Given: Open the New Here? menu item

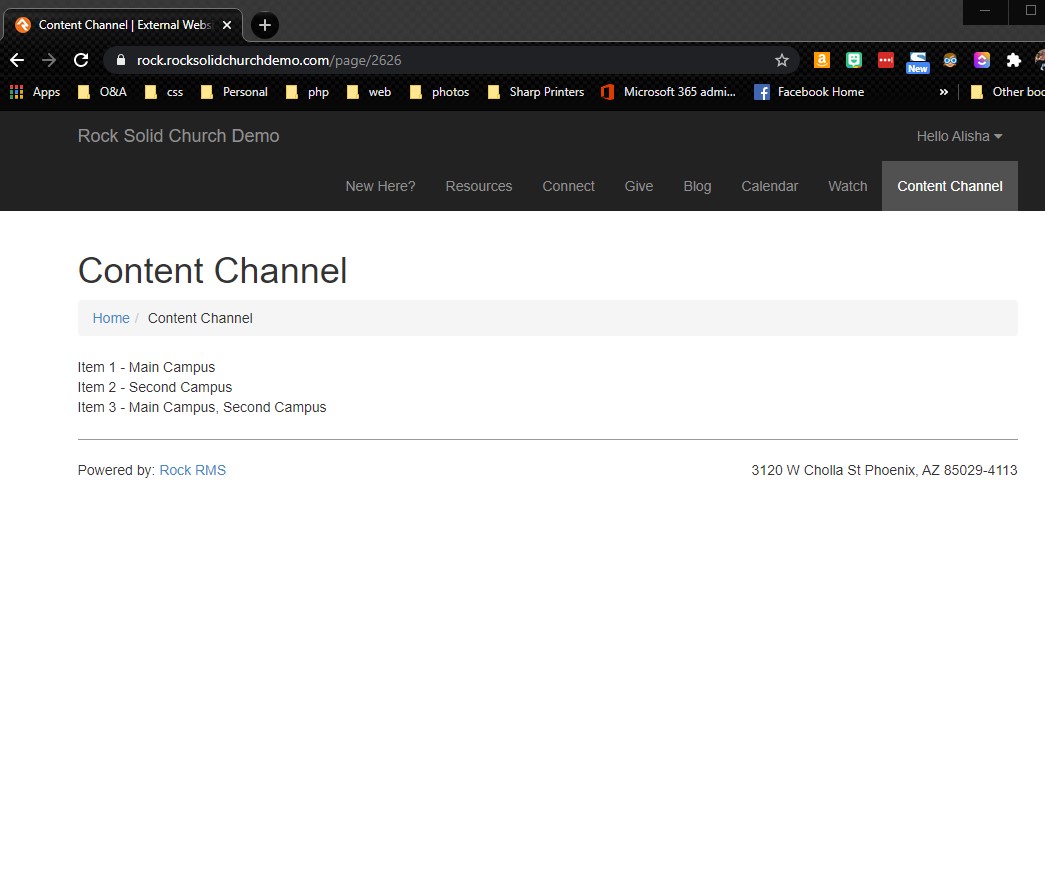Looking at the screenshot, I should 380,186.
